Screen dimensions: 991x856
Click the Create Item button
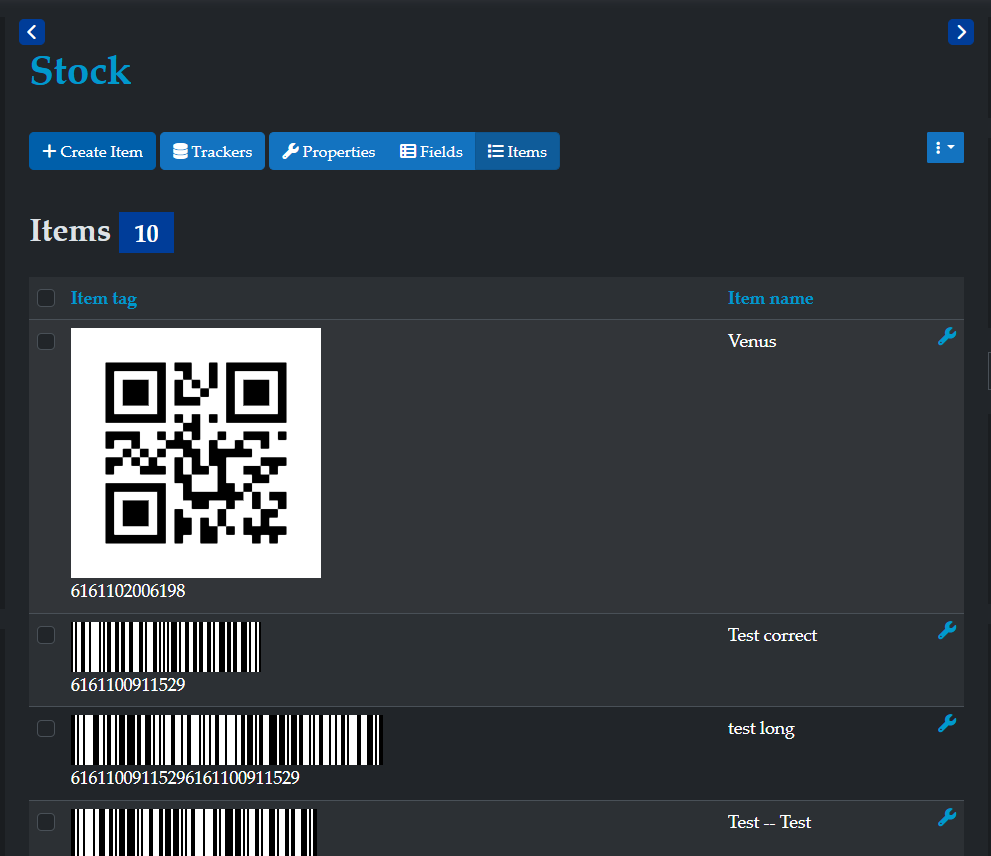(x=92, y=151)
